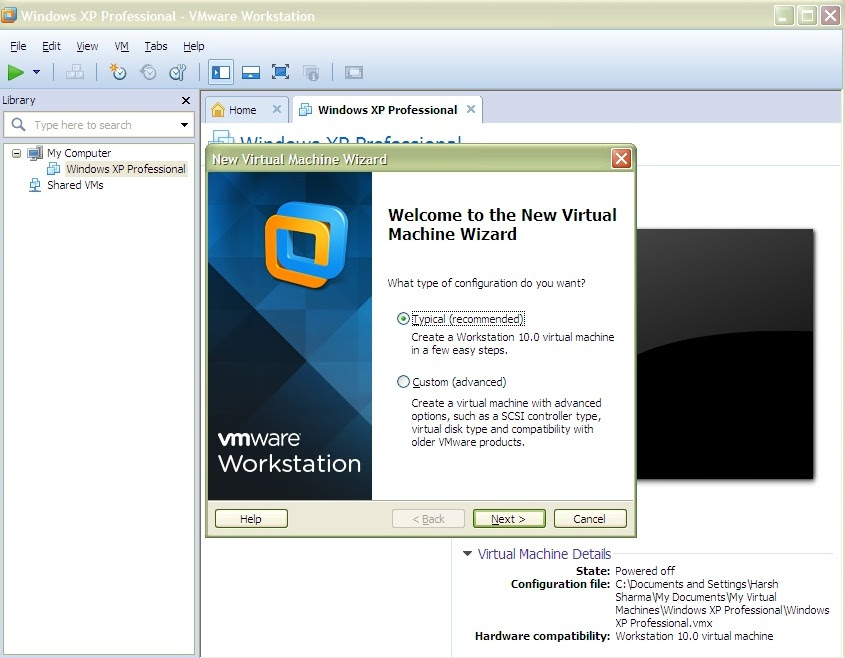This screenshot has height=658, width=845.
Task: Click the VMware icon in the title bar
Action: click(x=8, y=15)
